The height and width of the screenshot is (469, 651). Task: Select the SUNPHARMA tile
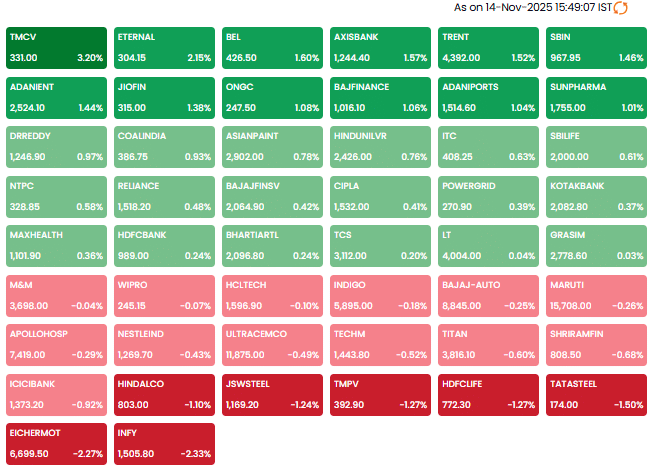coord(596,96)
